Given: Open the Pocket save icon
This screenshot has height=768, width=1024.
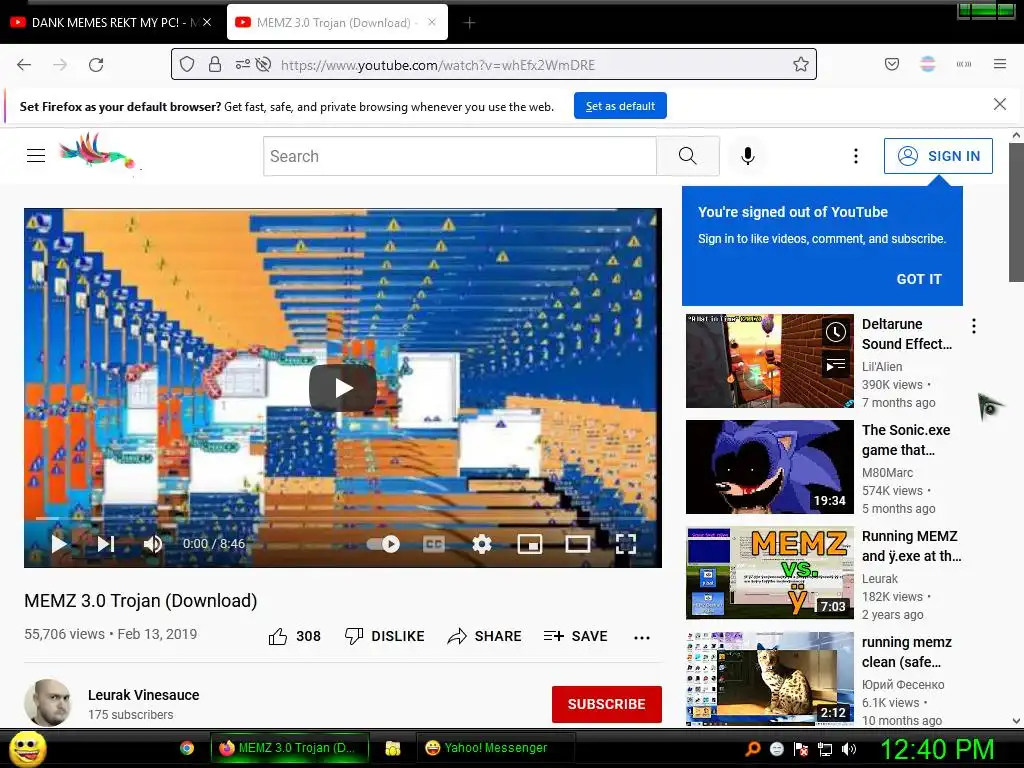Looking at the screenshot, I should click(x=892, y=64).
